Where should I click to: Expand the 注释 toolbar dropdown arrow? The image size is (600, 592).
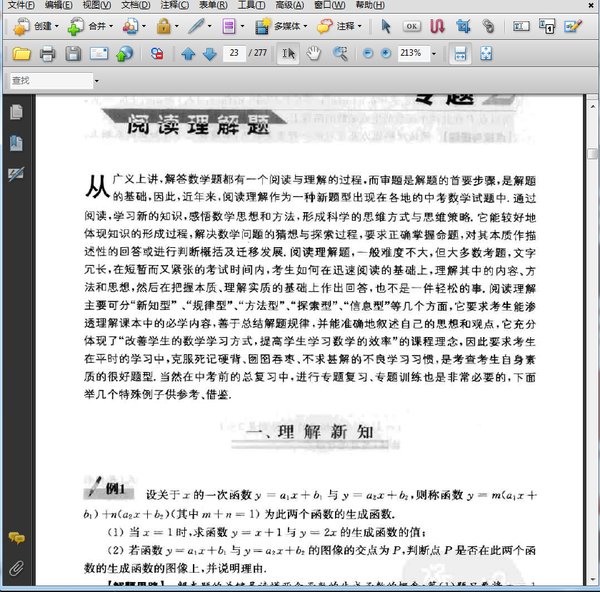[359, 26]
